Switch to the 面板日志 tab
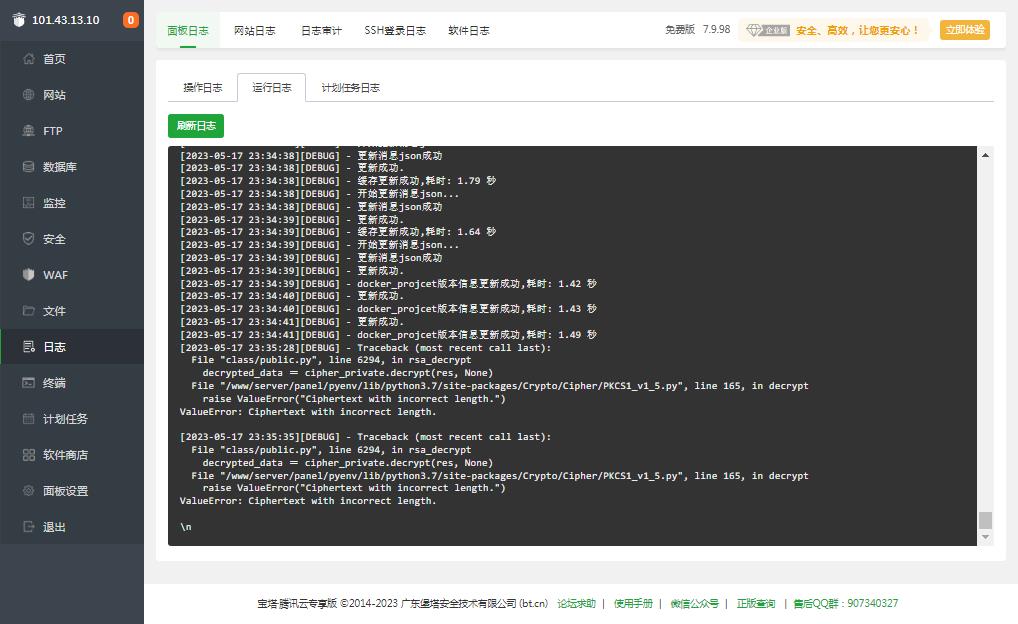The image size is (1018, 624). click(x=188, y=31)
